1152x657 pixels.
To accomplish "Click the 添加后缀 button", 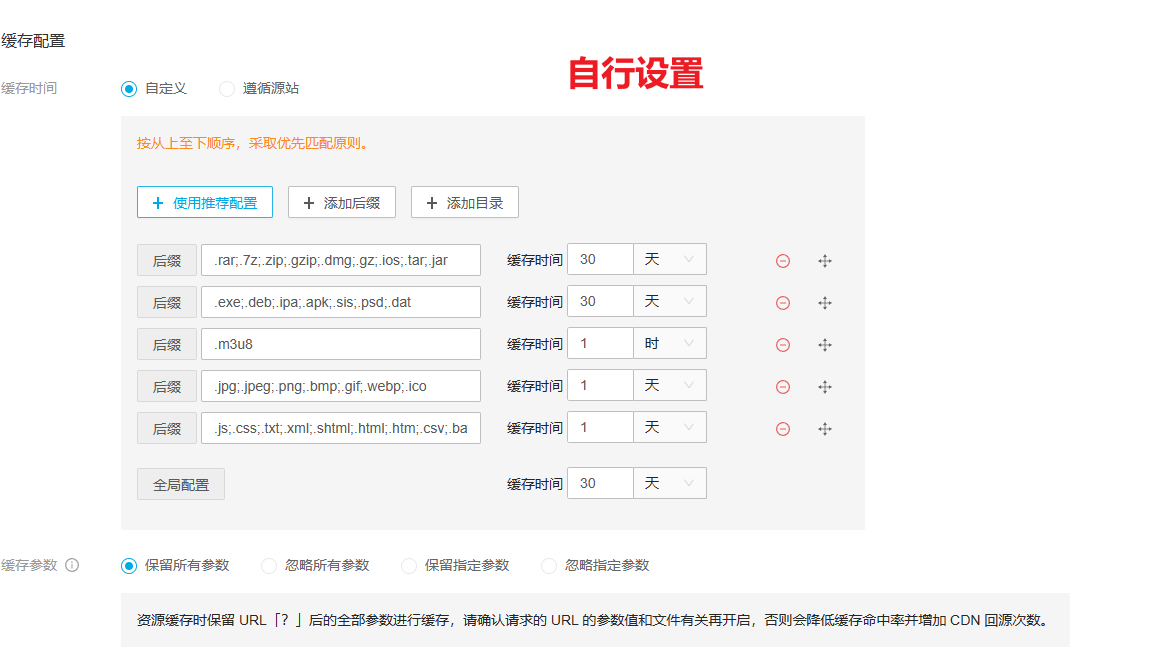I will 341,203.
